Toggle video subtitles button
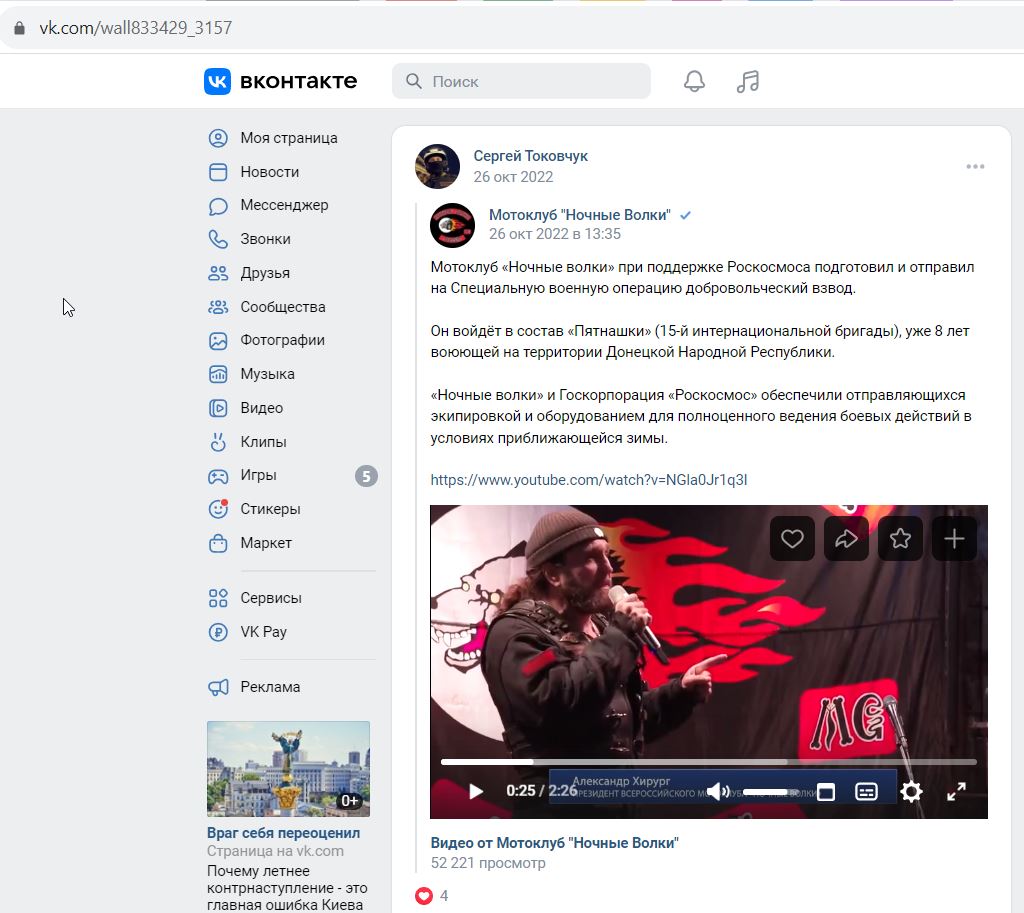Screen dimensions: 1024x913 (x=866, y=792)
